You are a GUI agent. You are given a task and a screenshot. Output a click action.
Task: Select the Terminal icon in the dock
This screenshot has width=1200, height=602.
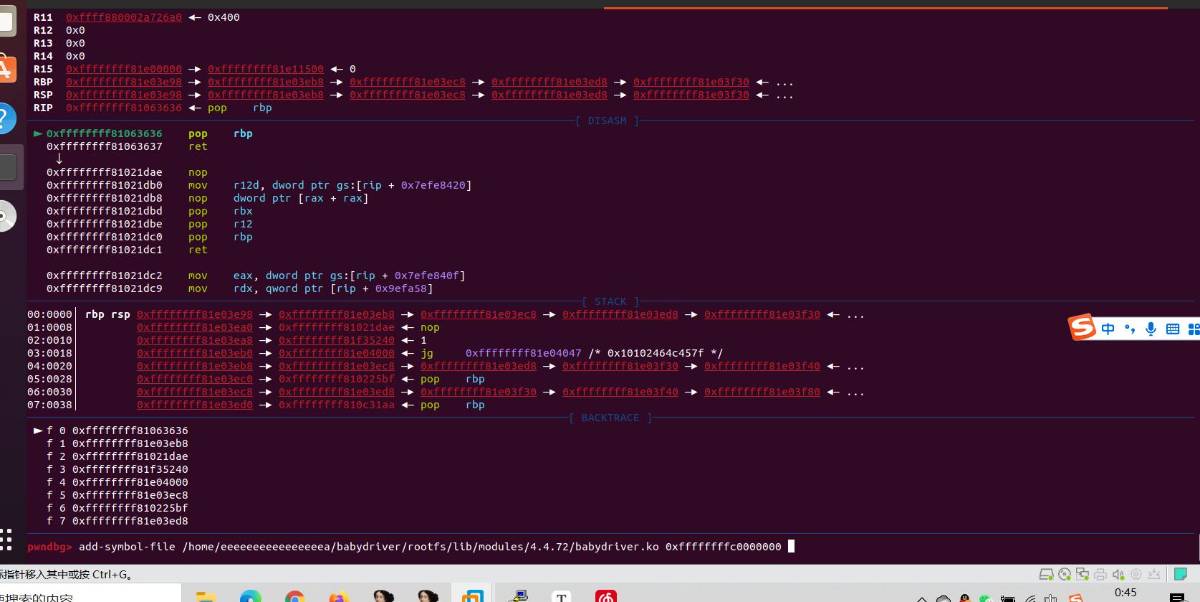point(6,166)
